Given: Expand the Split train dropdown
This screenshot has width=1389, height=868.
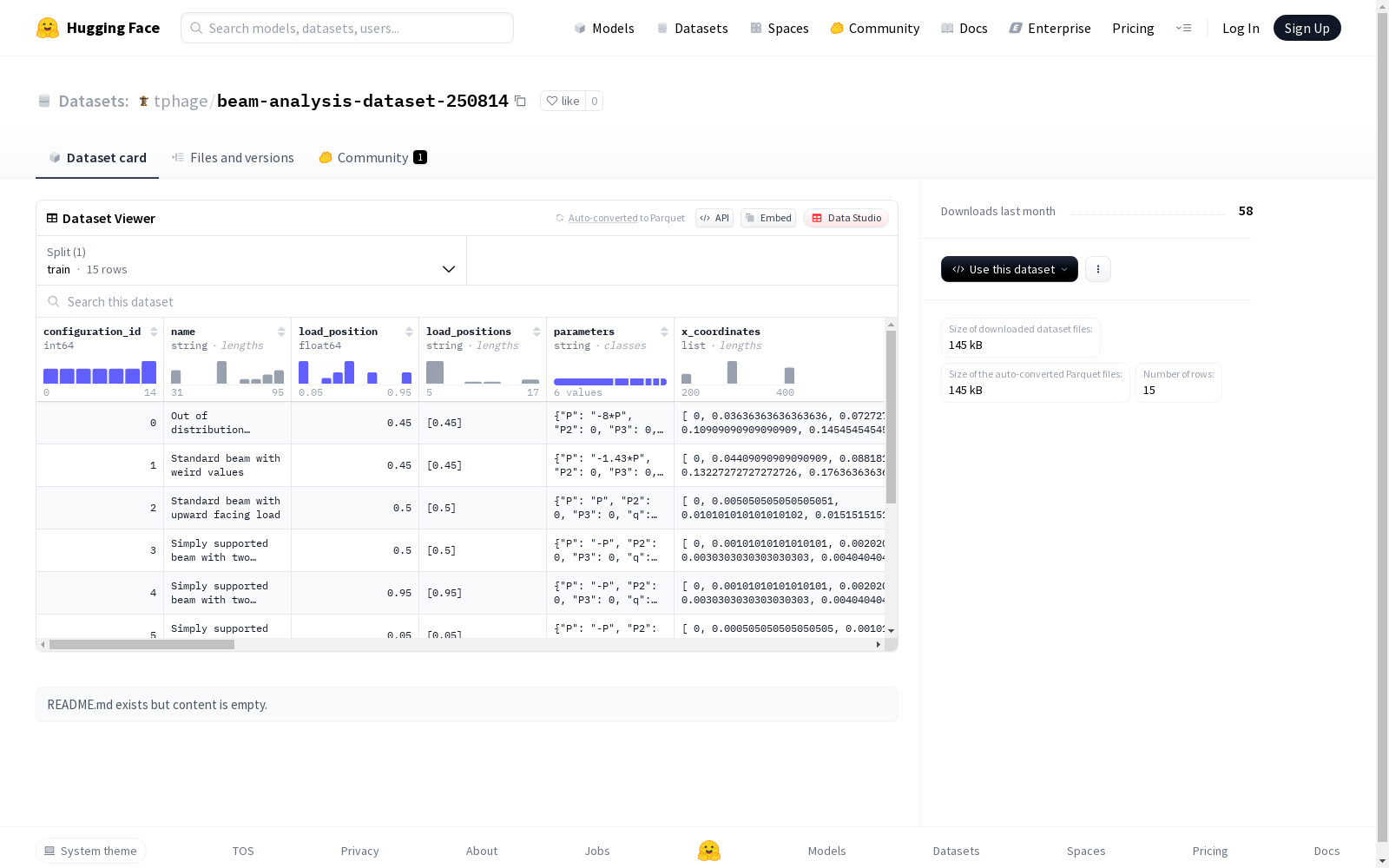Looking at the screenshot, I should pos(251,260).
